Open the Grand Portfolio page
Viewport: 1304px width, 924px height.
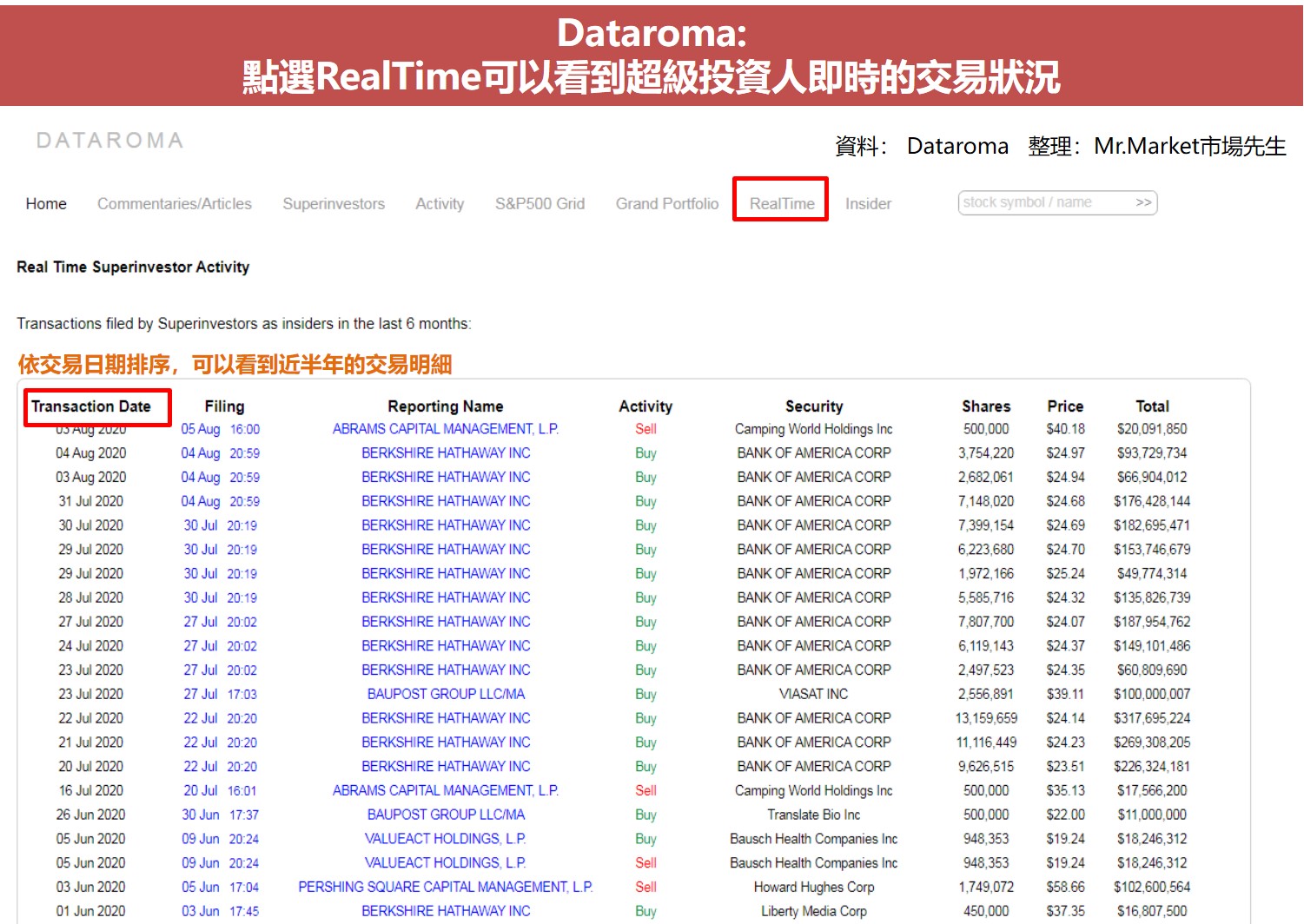[x=667, y=203]
